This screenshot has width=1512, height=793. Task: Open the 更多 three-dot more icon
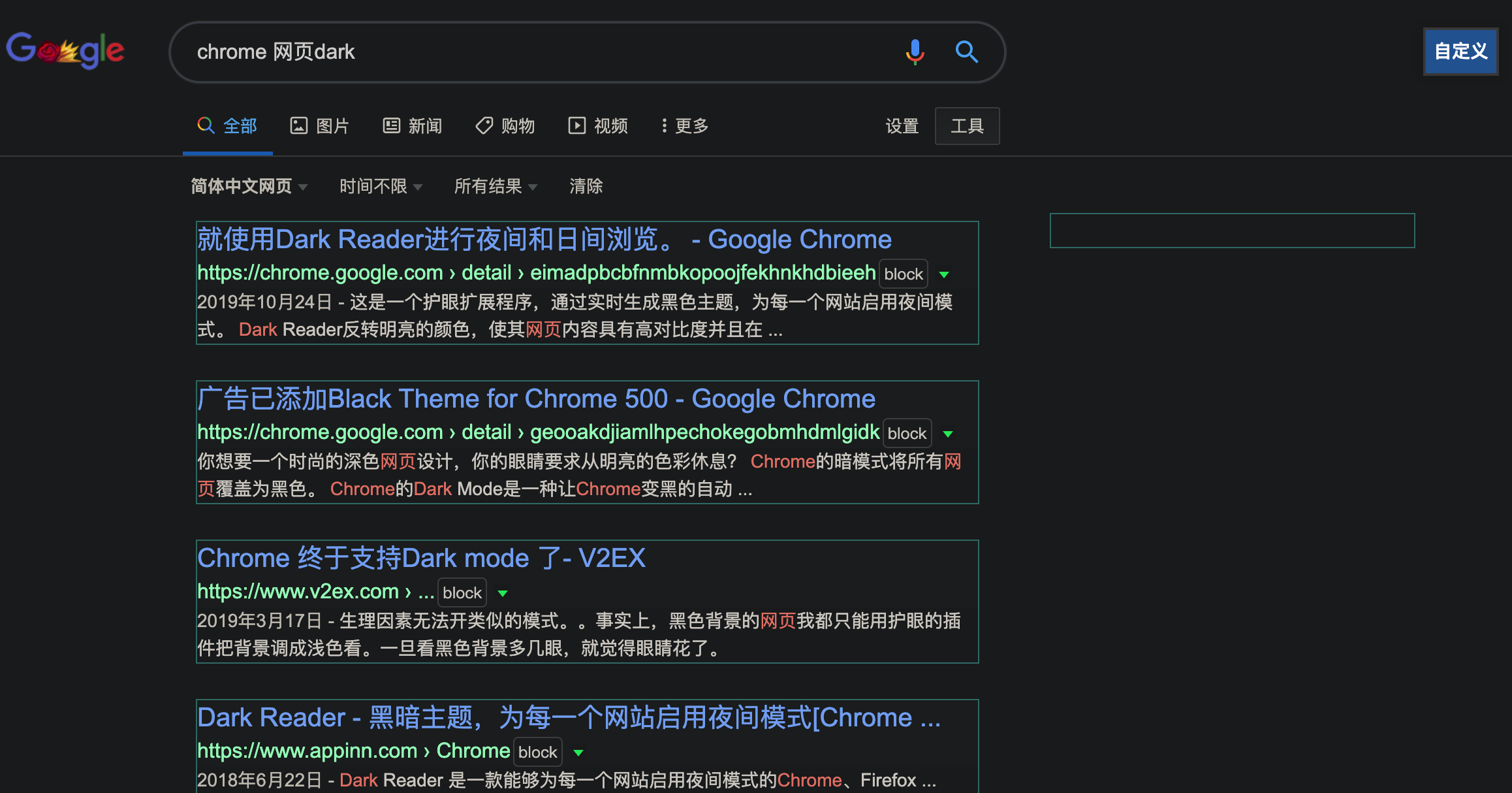tap(664, 125)
